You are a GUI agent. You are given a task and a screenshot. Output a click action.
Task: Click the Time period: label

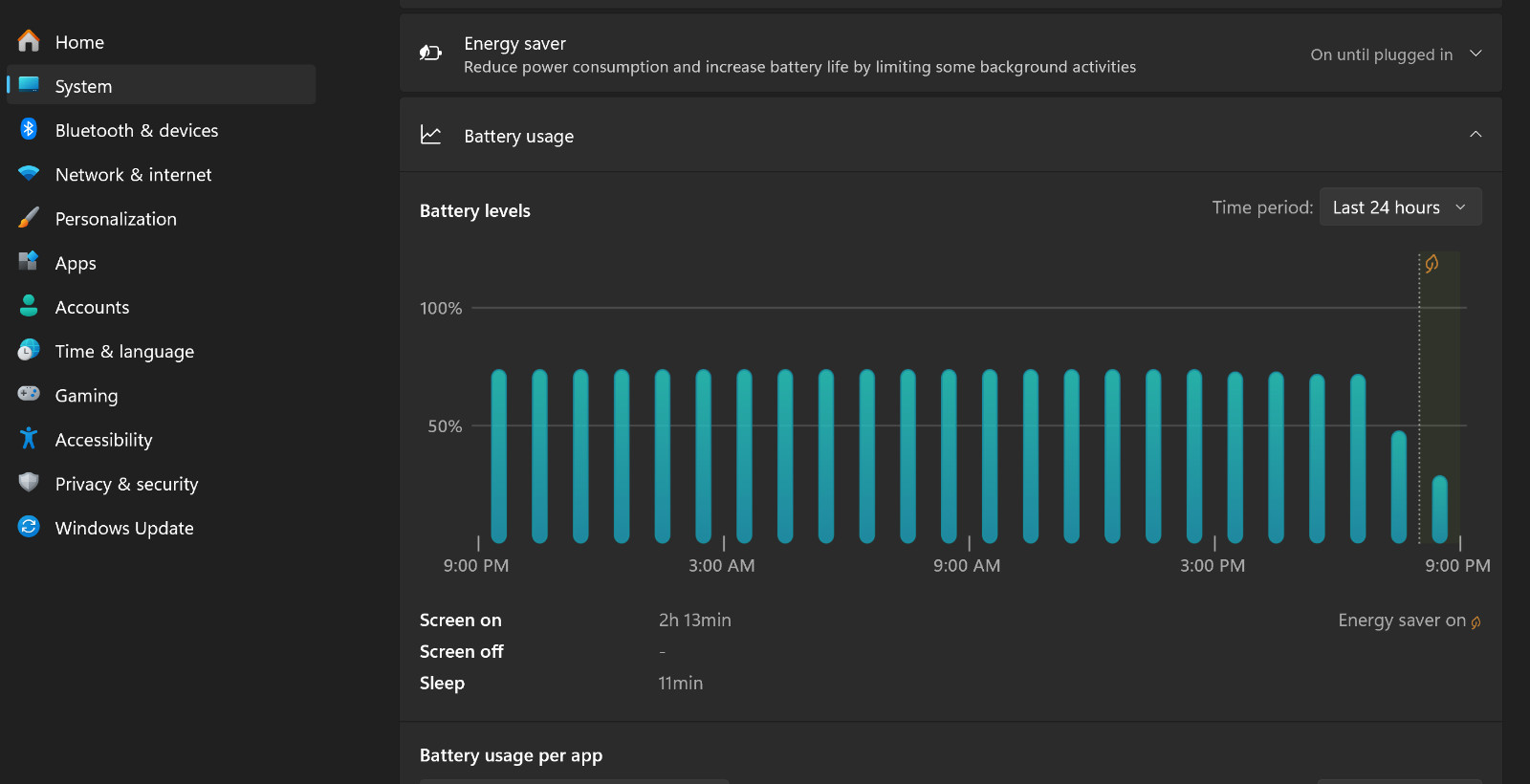(1262, 207)
